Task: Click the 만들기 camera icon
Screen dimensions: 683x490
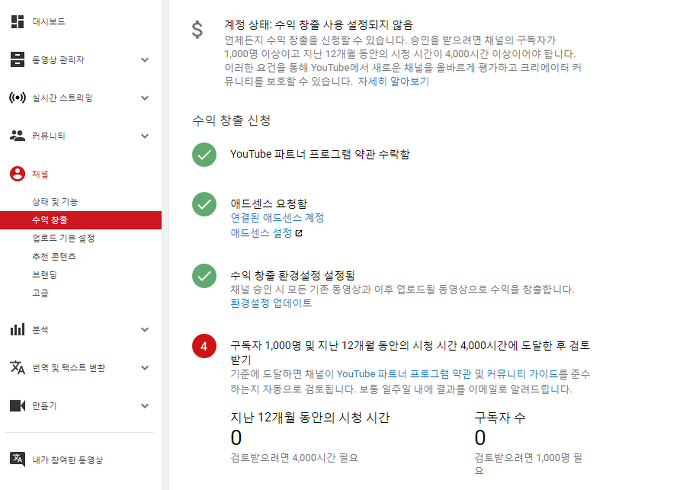Action: click(x=17, y=406)
